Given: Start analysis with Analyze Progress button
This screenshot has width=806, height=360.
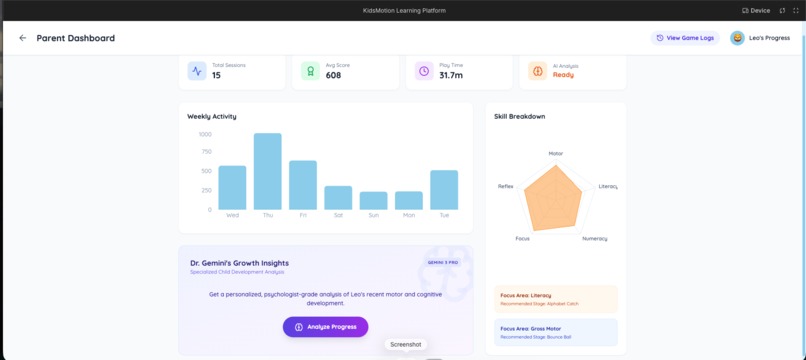Looking at the screenshot, I should click(325, 327).
